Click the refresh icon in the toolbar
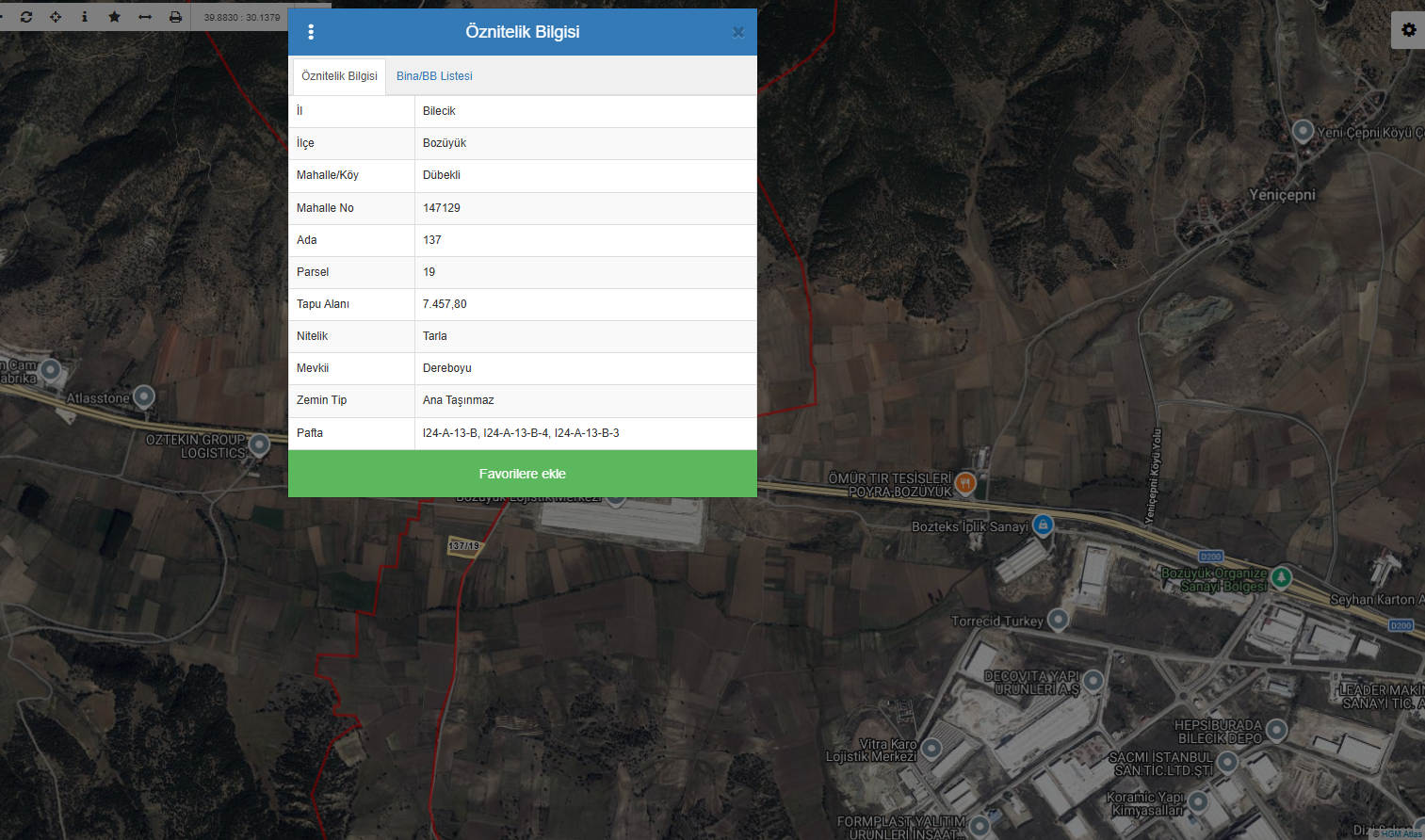 pyautogui.click(x=26, y=17)
